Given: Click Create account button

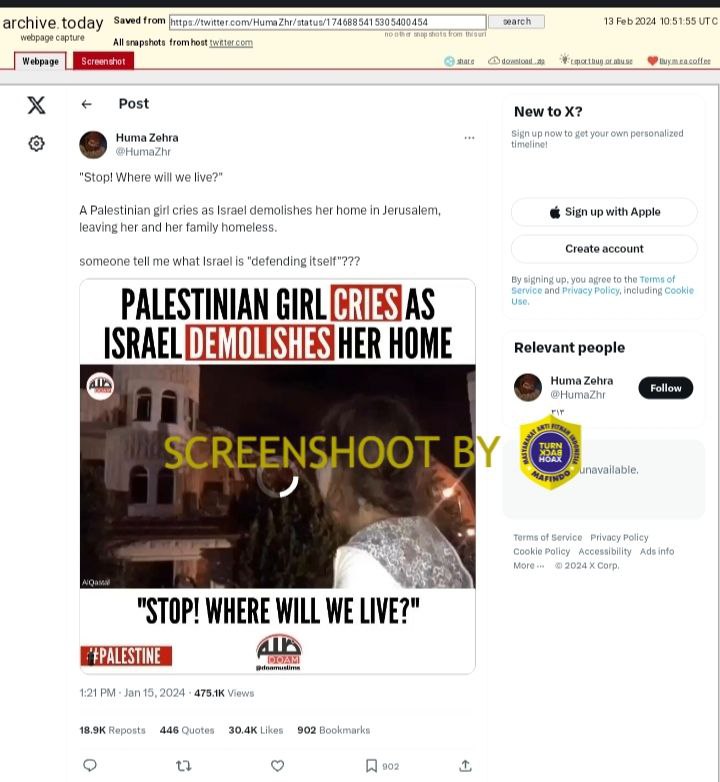Looking at the screenshot, I should 604,249.
